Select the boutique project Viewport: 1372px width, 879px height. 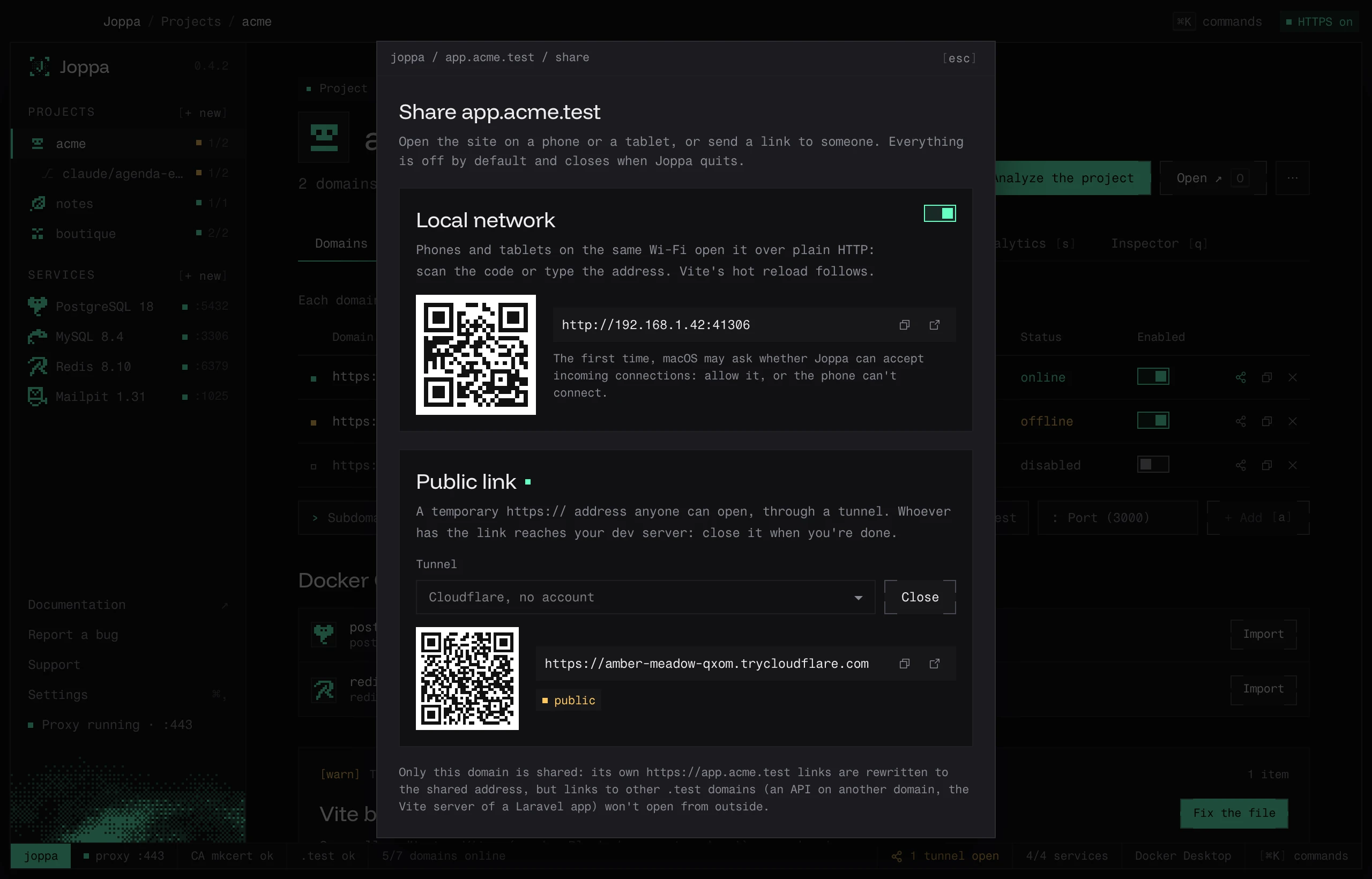[129, 234]
